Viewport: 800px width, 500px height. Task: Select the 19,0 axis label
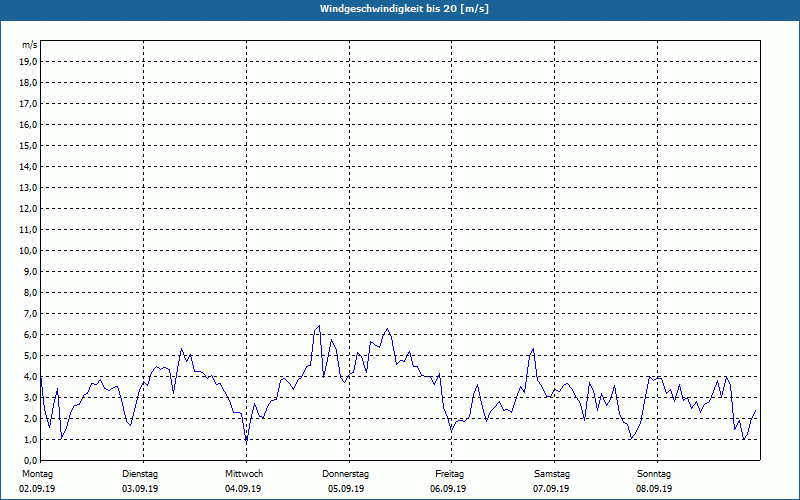[28, 62]
